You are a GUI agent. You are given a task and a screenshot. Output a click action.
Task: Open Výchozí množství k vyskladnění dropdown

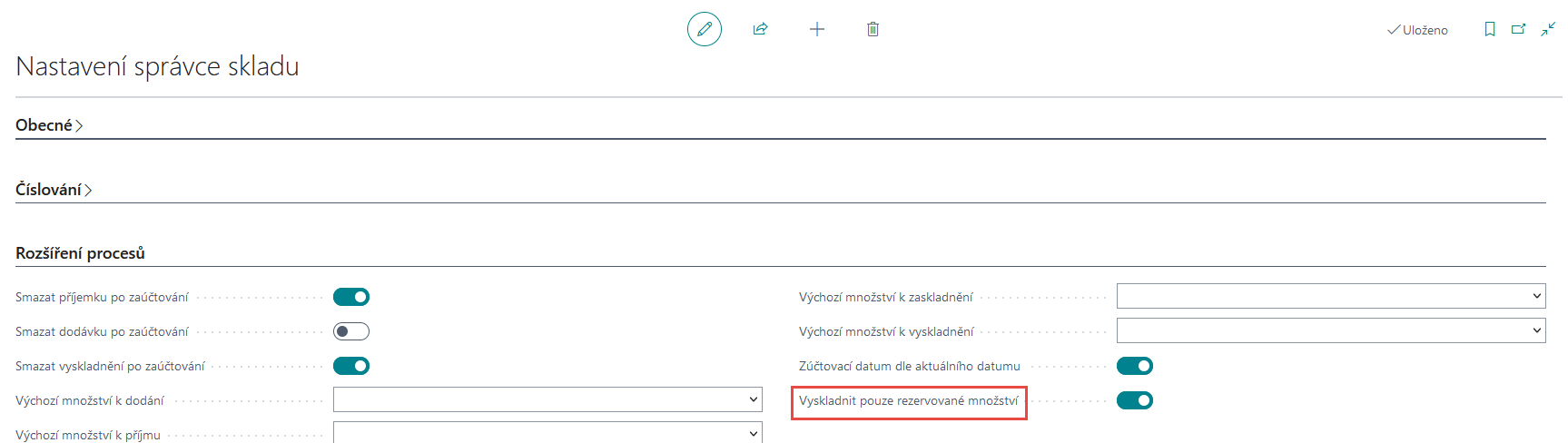tap(1330, 331)
